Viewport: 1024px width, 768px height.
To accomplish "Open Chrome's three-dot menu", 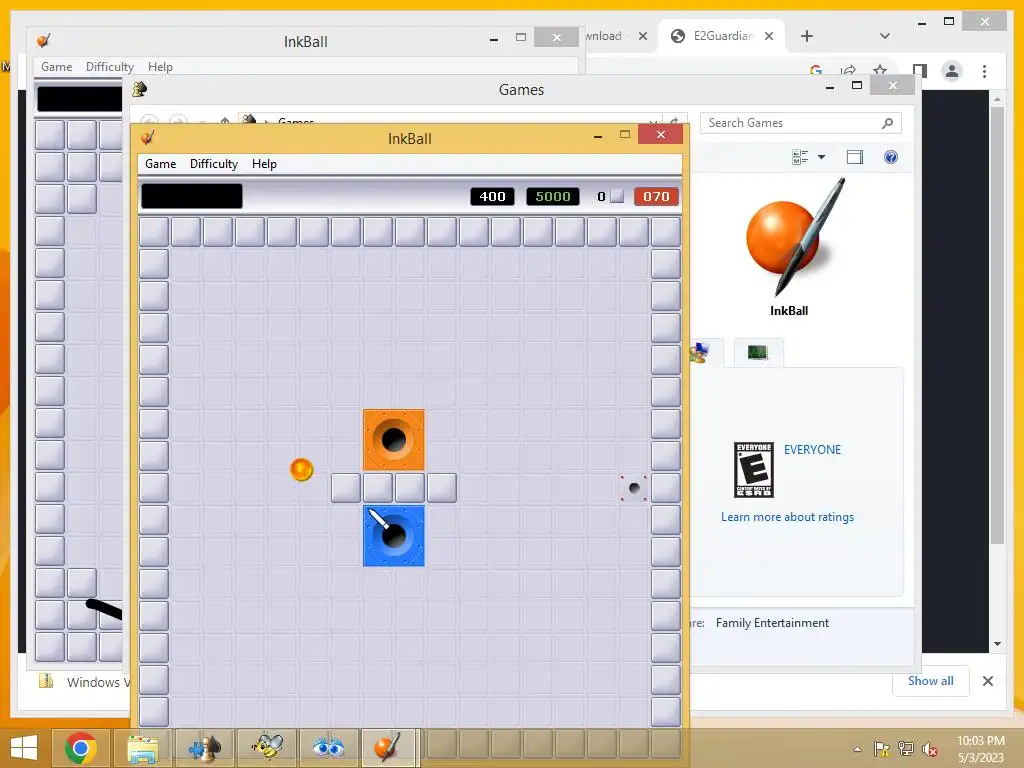I will (x=984, y=71).
